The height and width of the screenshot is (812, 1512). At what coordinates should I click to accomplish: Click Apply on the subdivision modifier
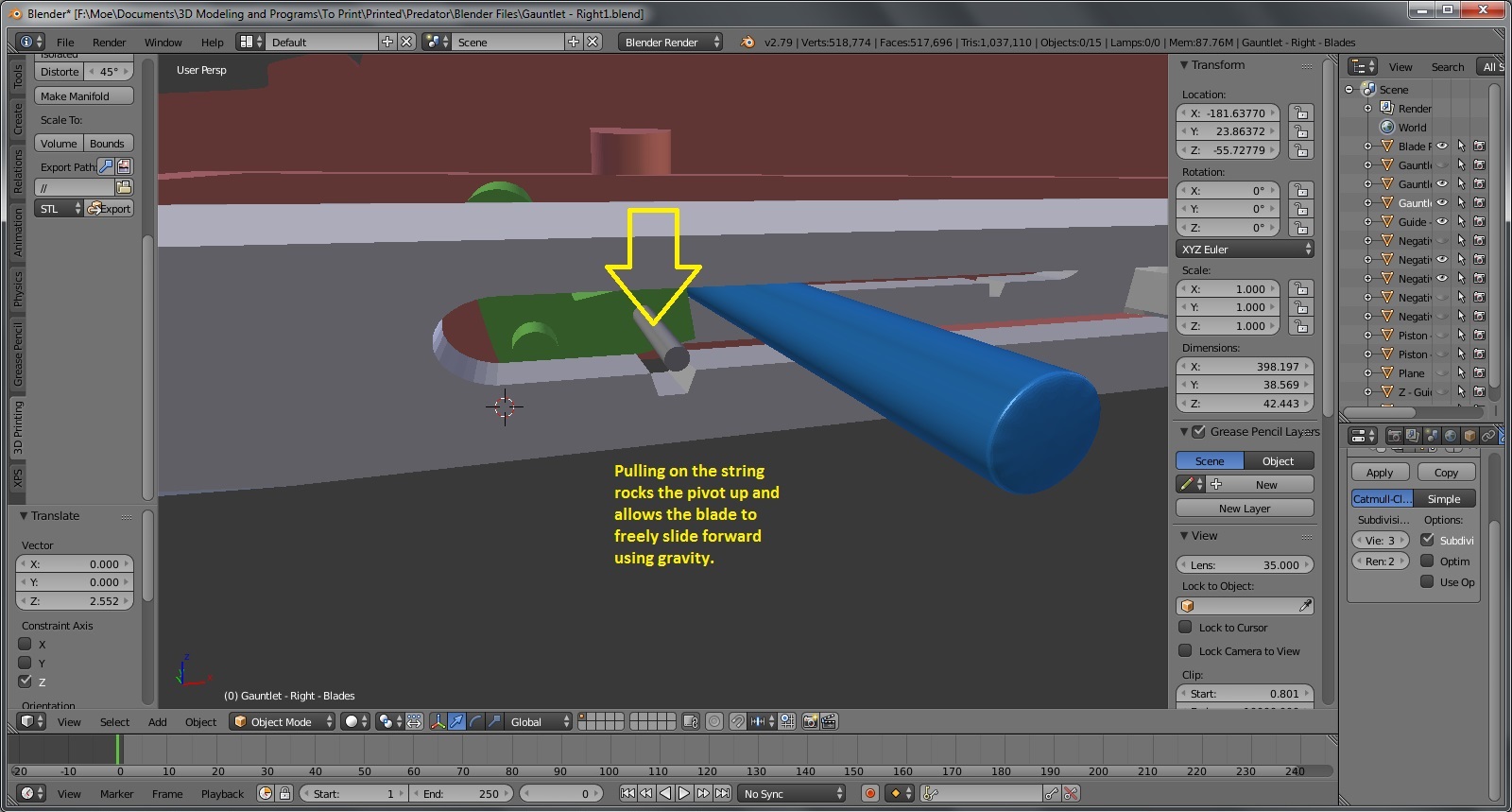click(x=1380, y=473)
